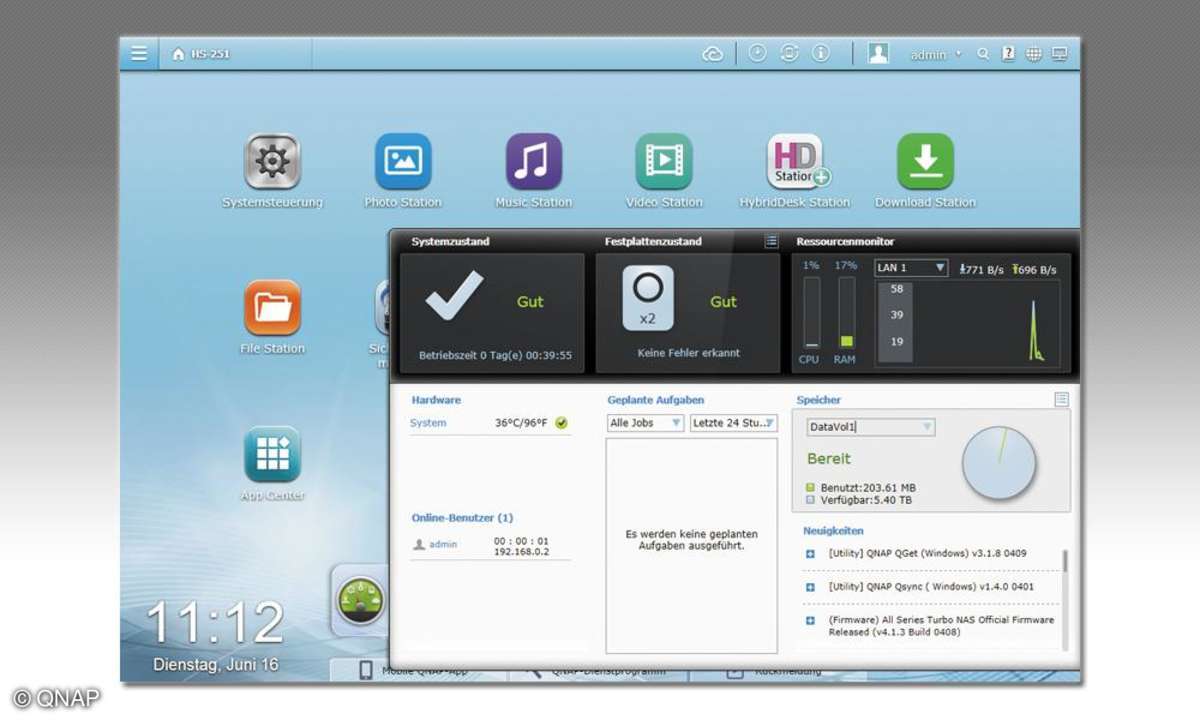The width and height of the screenshot is (1200, 720).
Task: Click the Speicher detail list icon
Action: click(x=1061, y=399)
